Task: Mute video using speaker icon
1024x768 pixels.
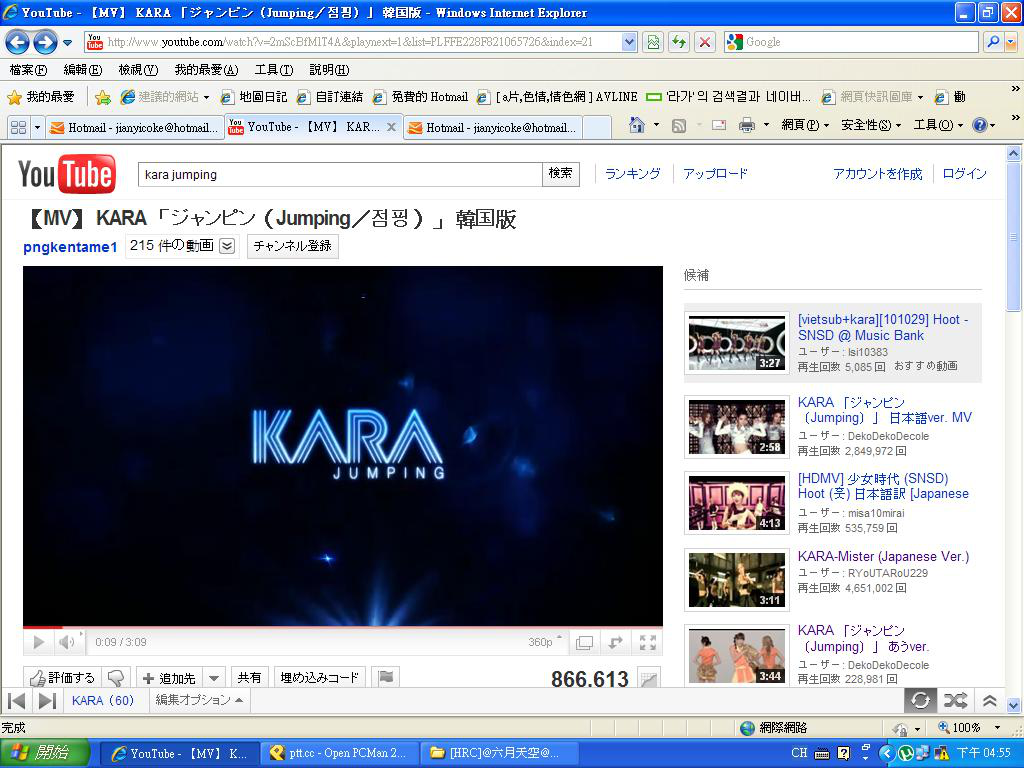Action: pos(67,642)
